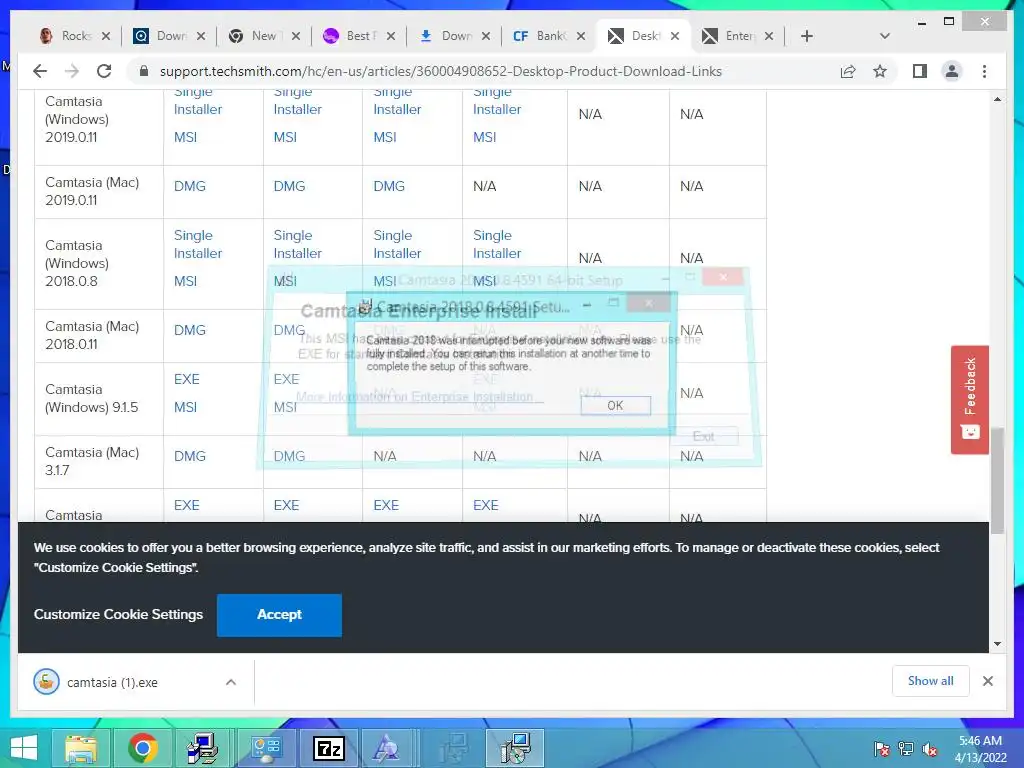The width and height of the screenshot is (1024, 768).
Task: Open first MSI link for Camtasia Windows 9.1.5
Action: 185,407
